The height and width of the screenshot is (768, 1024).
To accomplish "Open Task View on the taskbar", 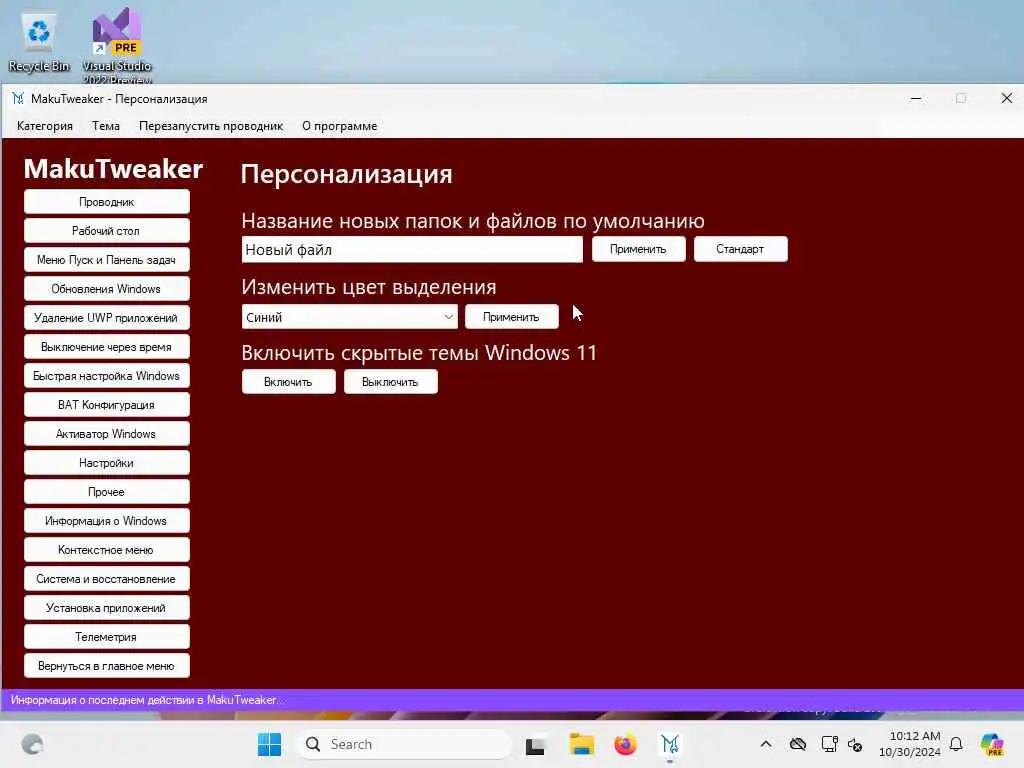I will click(535, 744).
